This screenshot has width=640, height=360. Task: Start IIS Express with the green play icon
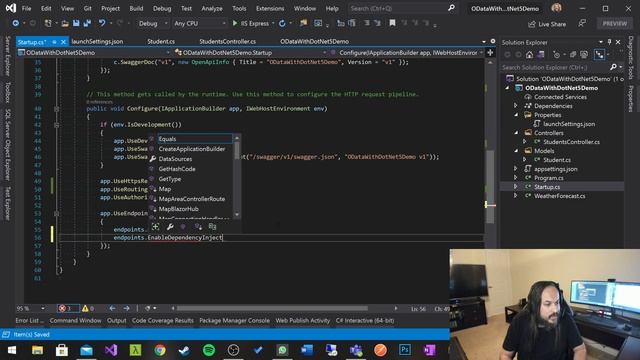(235, 24)
